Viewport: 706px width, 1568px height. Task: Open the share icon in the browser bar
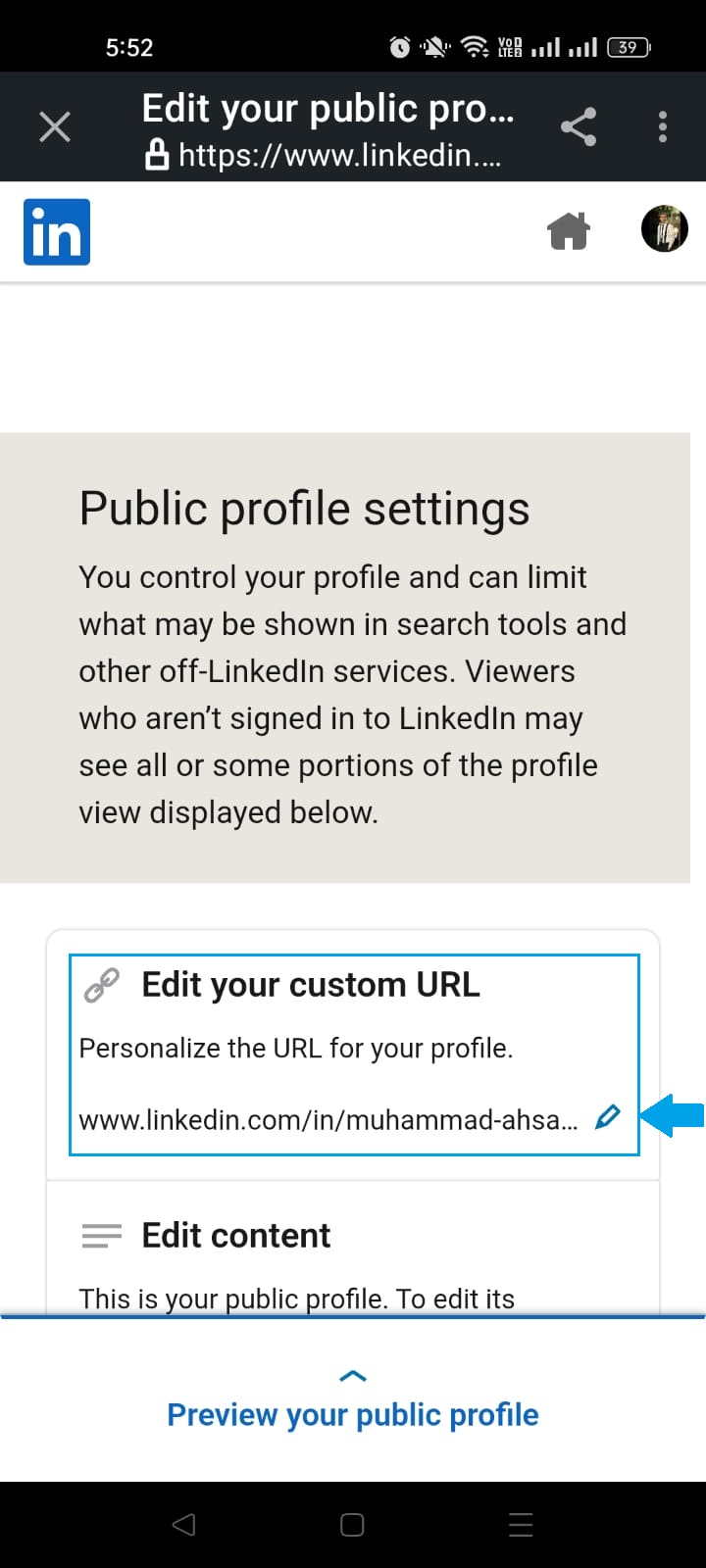coord(578,125)
